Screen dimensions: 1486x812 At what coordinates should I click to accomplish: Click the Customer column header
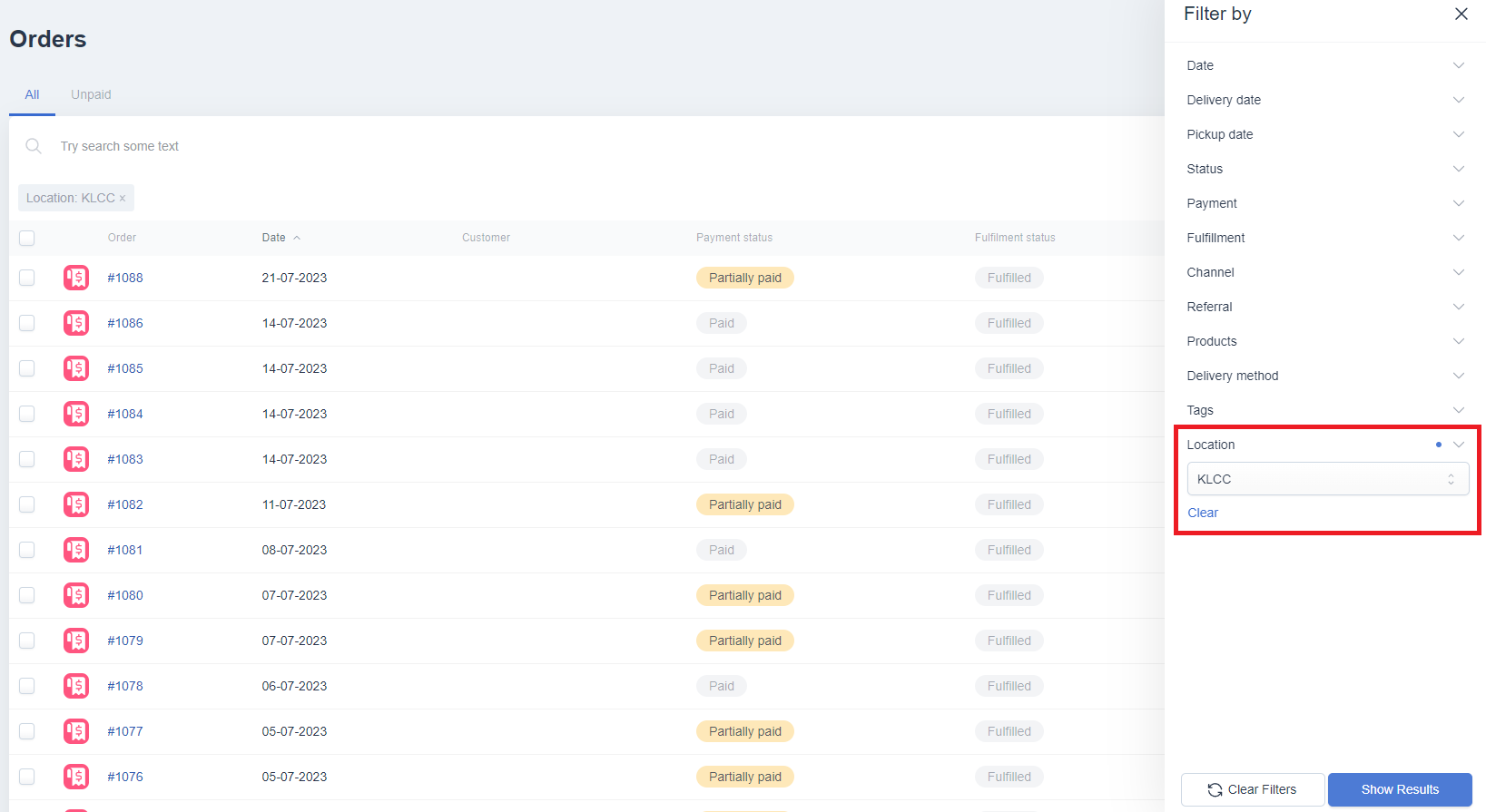pos(486,238)
